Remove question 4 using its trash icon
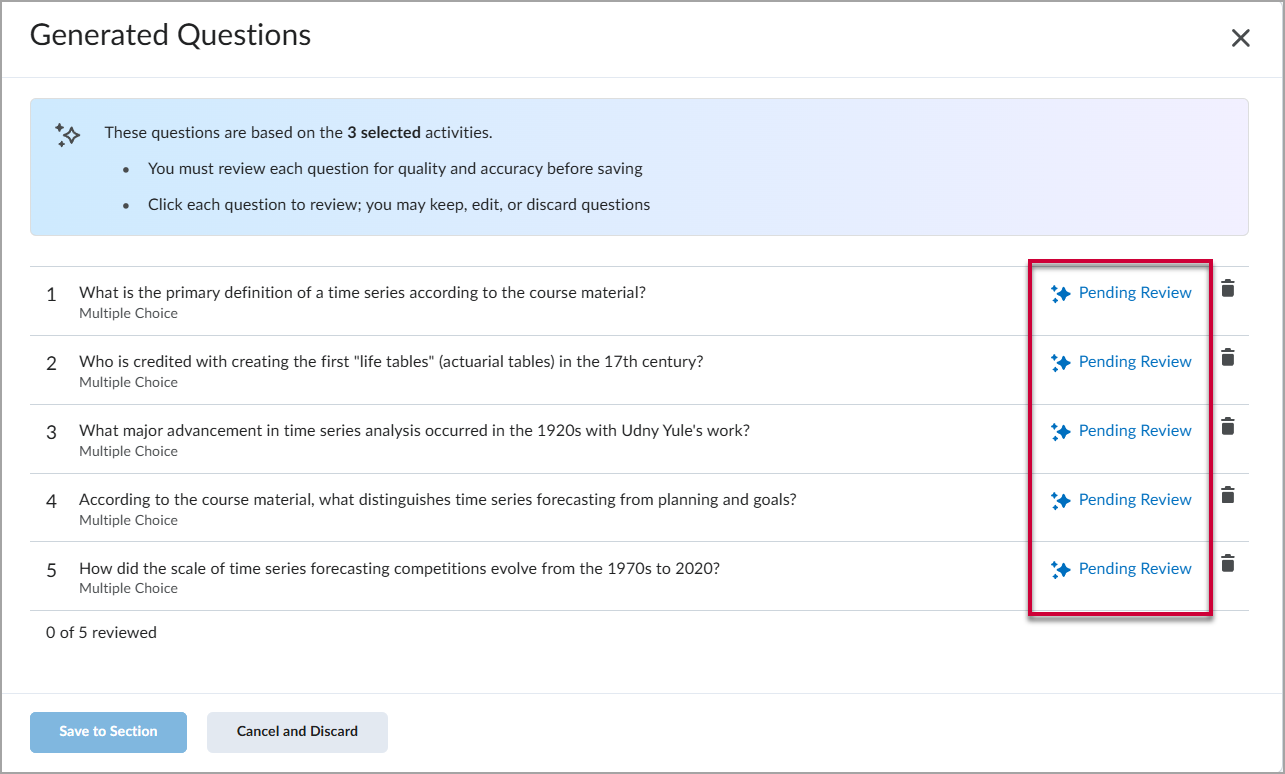The height and width of the screenshot is (774, 1285). point(1228,496)
